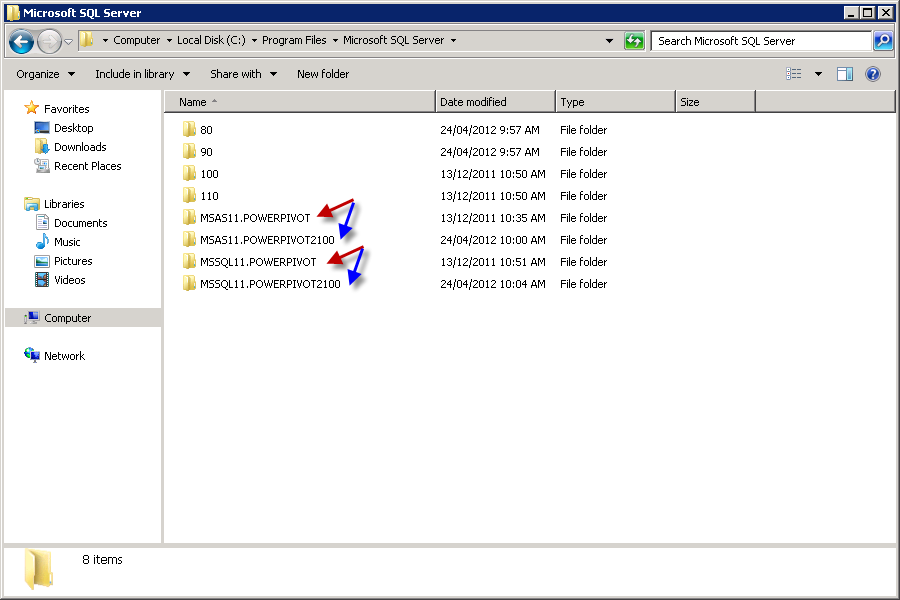Open the Videos library
The width and height of the screenshot is (900, 600).
coord(69,280)
